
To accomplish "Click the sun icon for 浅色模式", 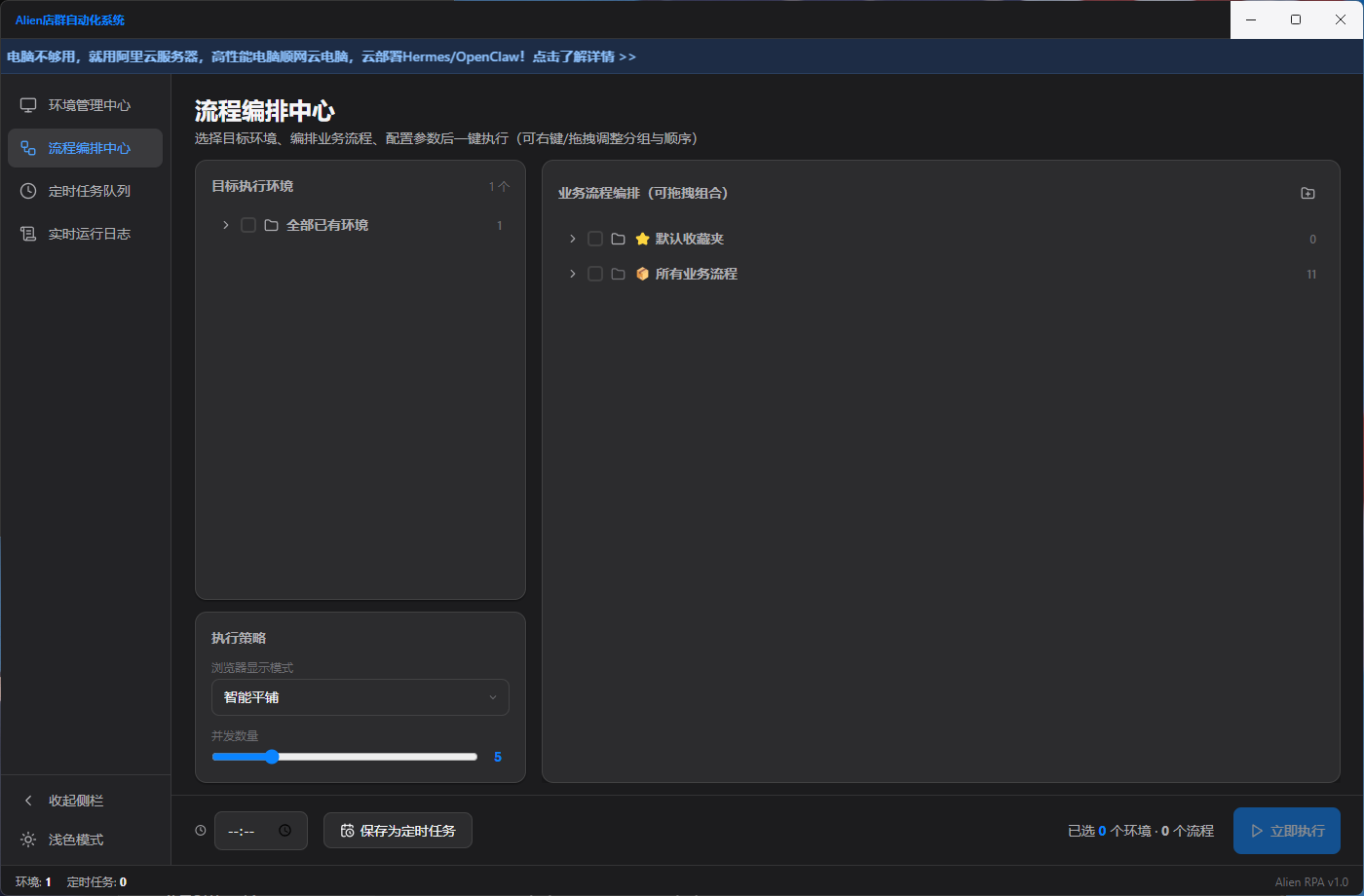I will point(28,840).
